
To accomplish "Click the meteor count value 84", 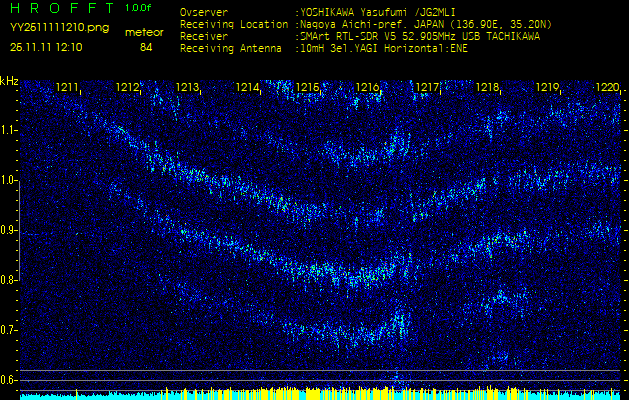I will click(146, 46).
